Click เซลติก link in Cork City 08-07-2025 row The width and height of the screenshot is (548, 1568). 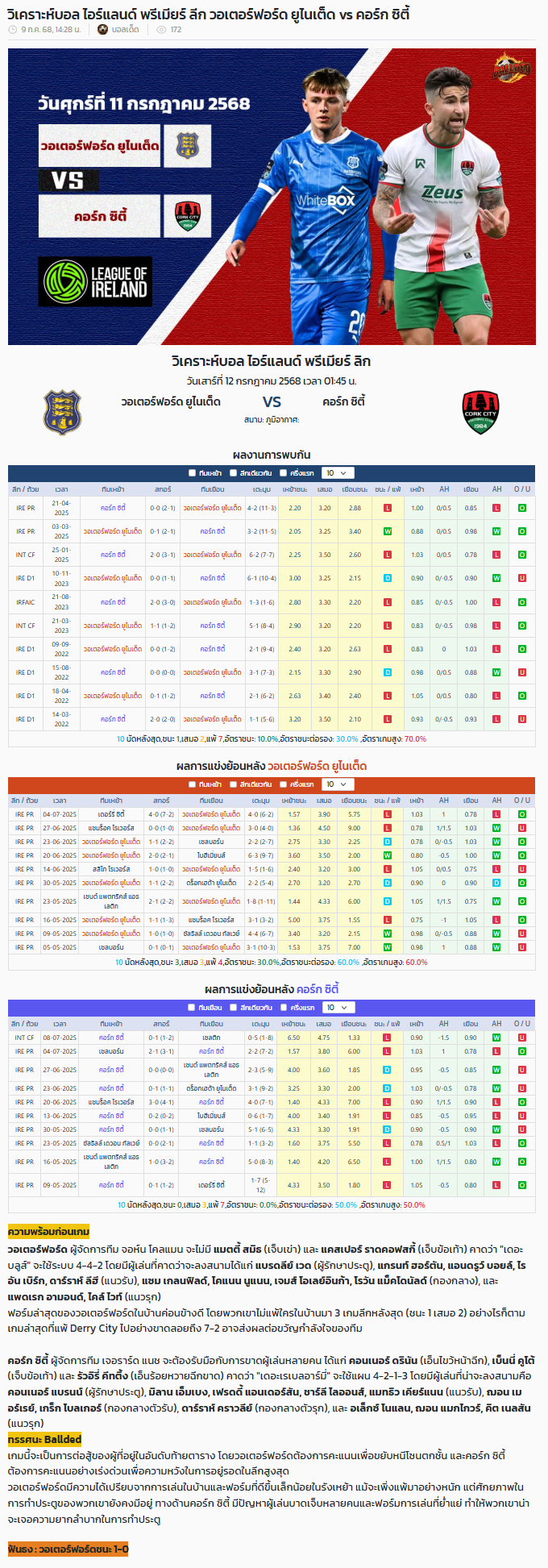click(x=211, y=1038)
